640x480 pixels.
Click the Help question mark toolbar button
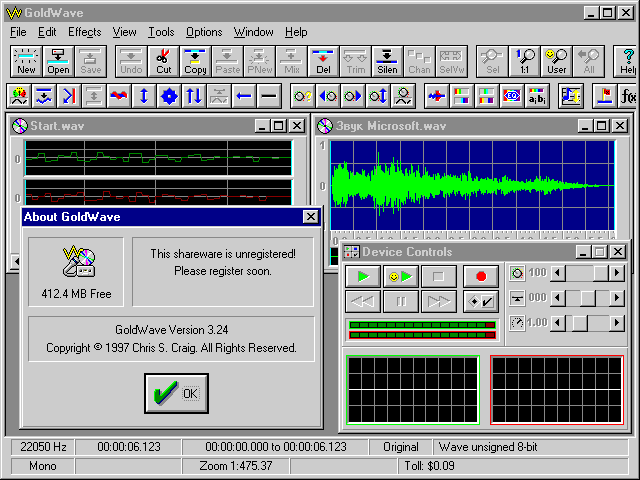[x=627, y=61]
